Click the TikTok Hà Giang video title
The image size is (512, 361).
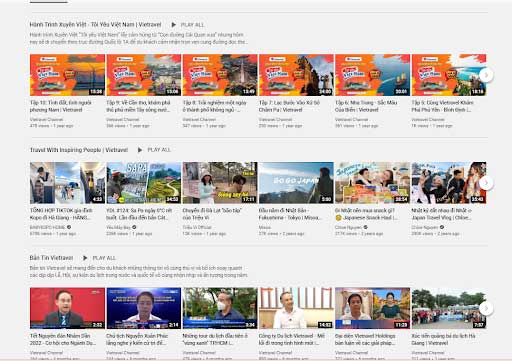(x=61, y=214)
